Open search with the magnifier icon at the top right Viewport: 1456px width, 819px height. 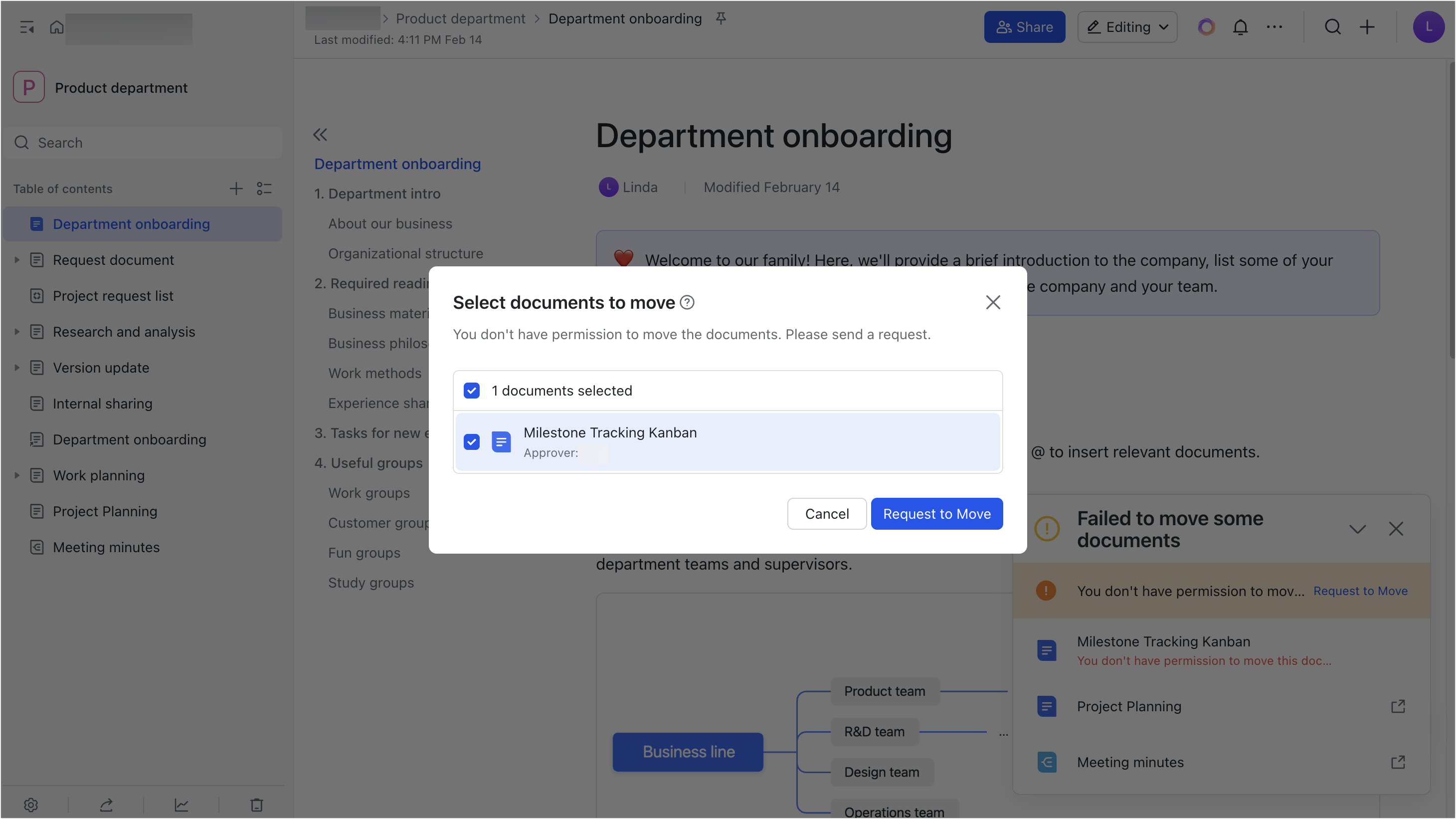1333,26
